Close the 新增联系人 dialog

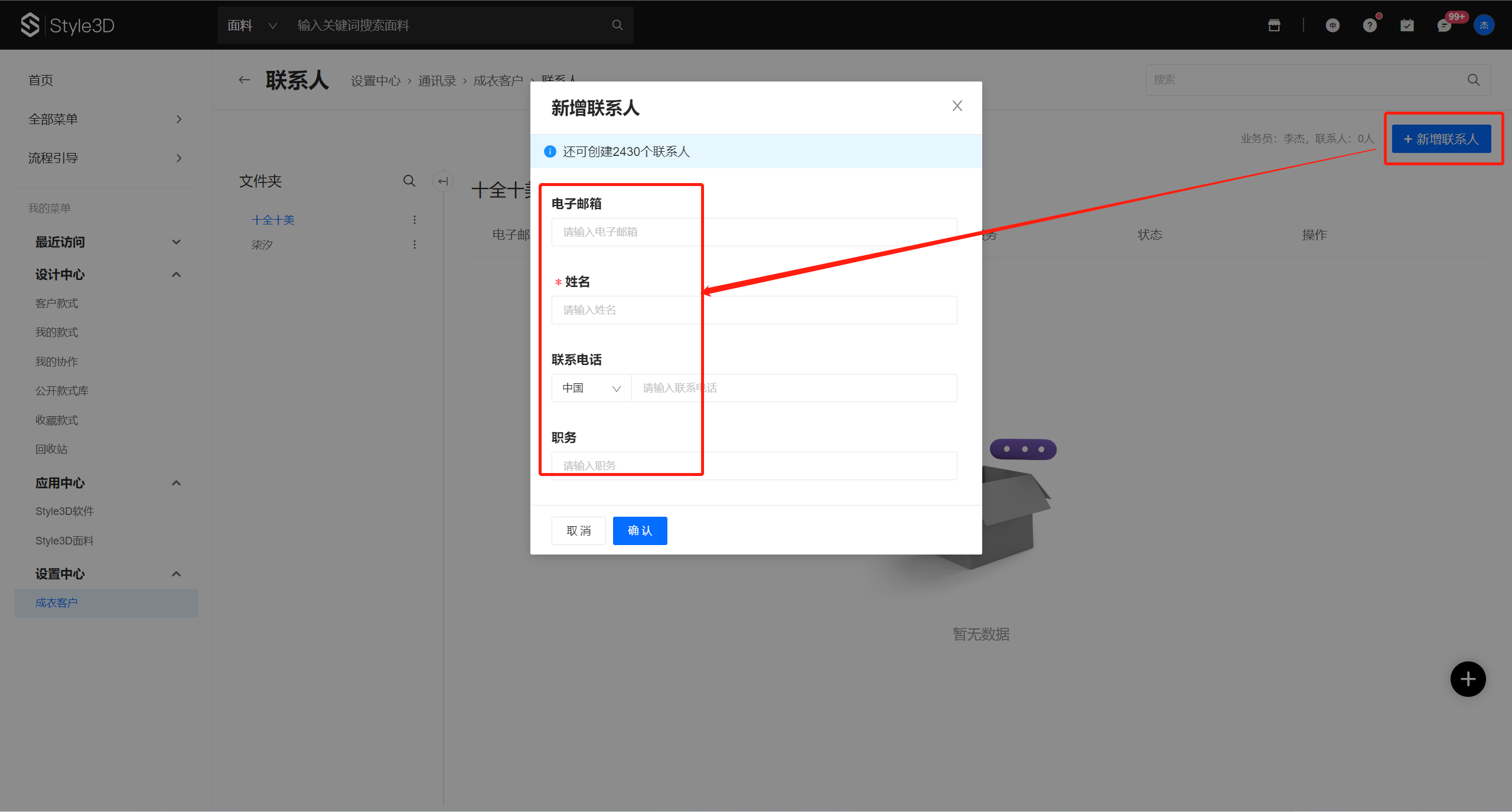(957, 106)
